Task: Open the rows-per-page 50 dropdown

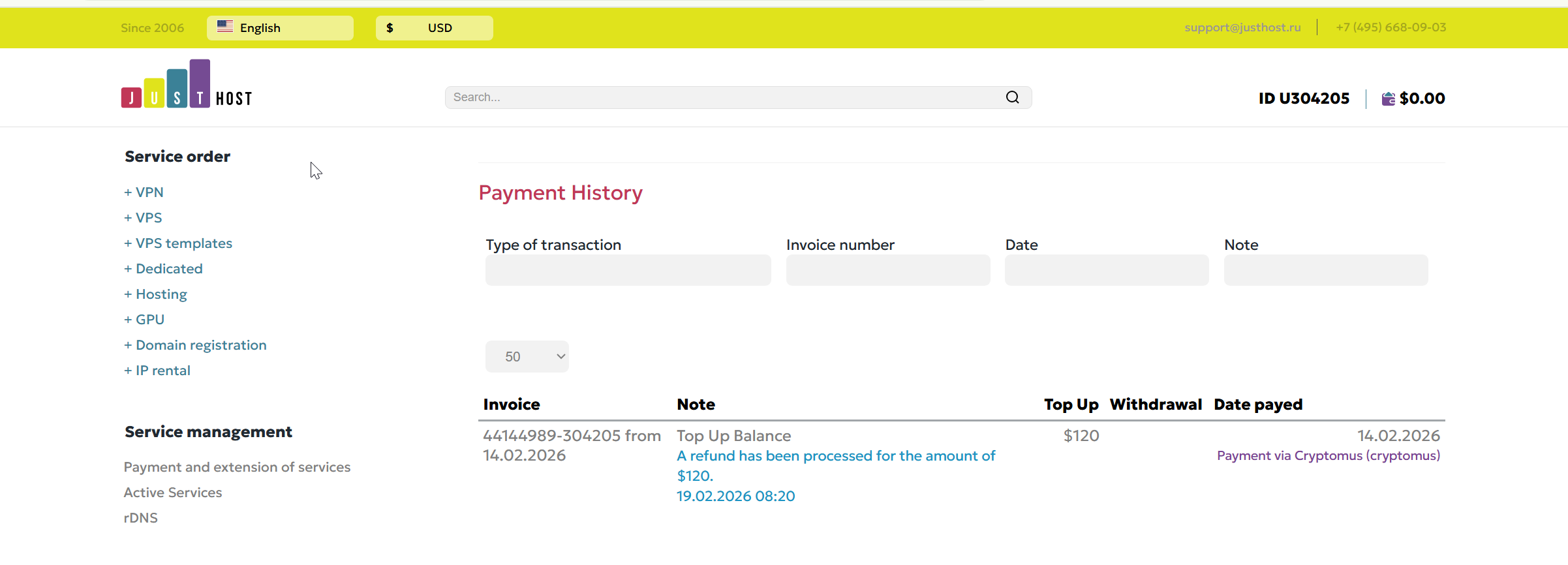Action: [x=527, y=357]
